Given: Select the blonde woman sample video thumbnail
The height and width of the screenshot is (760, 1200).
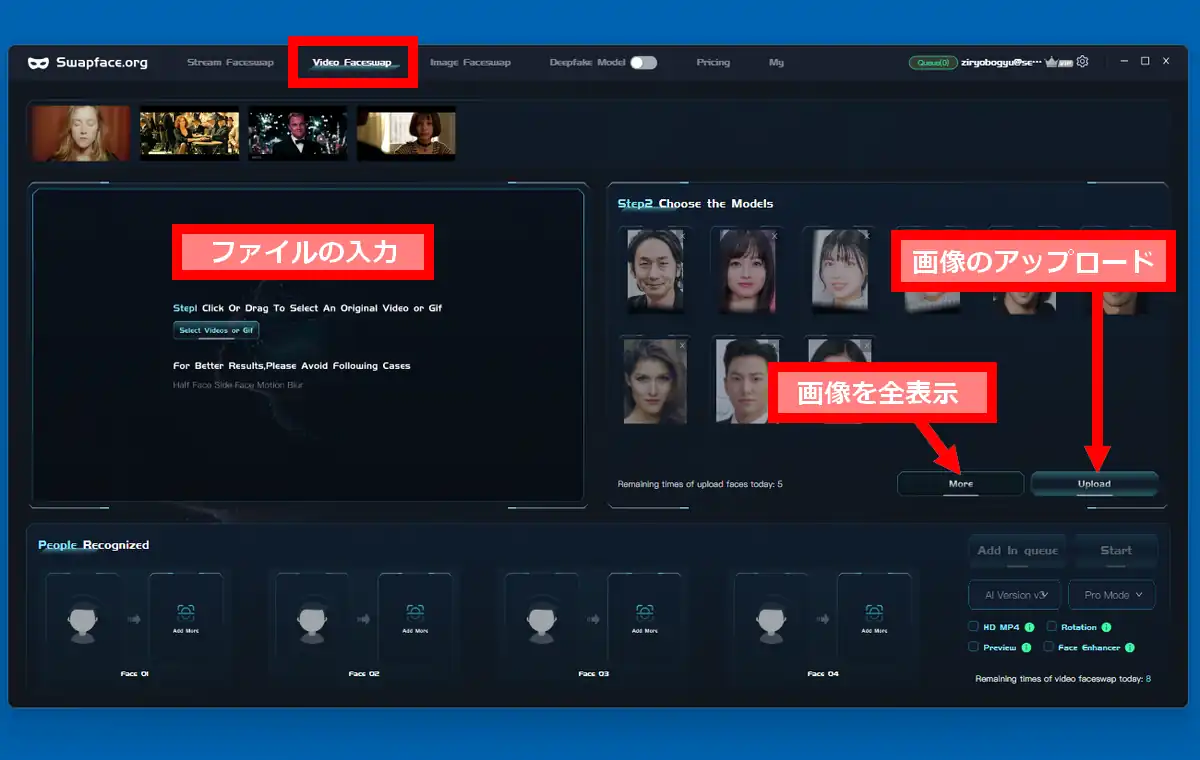Looking at the screenshot, I should pos(81,134).
